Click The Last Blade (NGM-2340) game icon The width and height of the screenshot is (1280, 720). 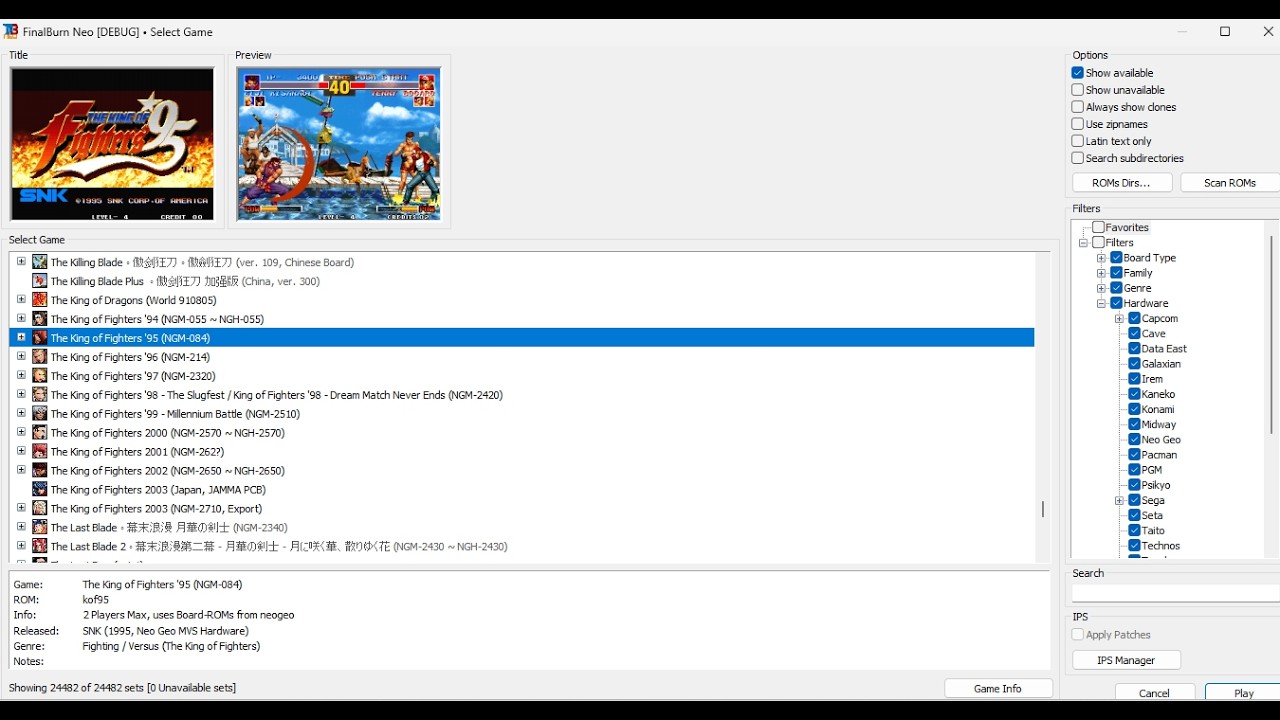pyautogui.click(x=40, y=528)
